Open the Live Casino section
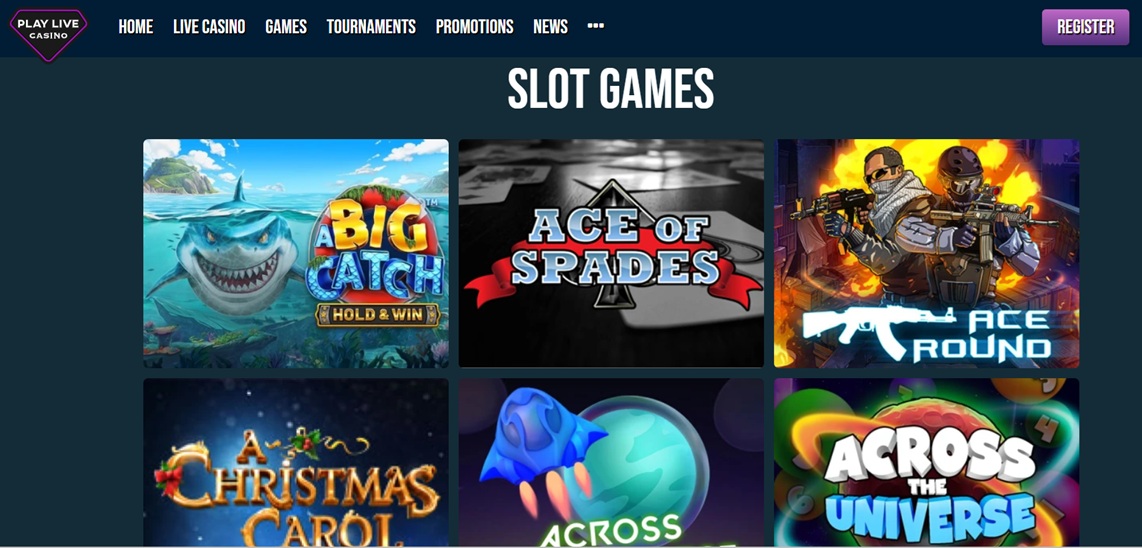 pos(209,27)
